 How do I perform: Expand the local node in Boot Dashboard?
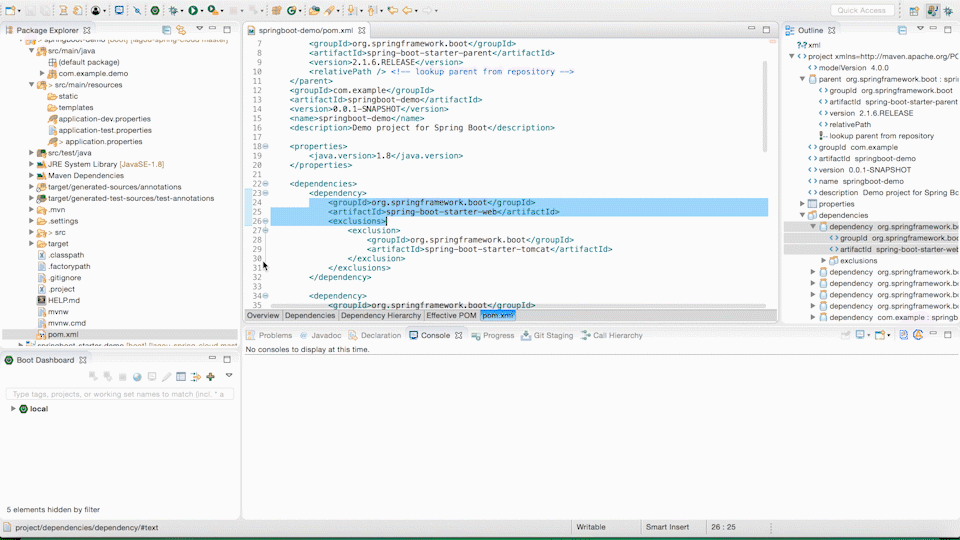coord(13,408)
